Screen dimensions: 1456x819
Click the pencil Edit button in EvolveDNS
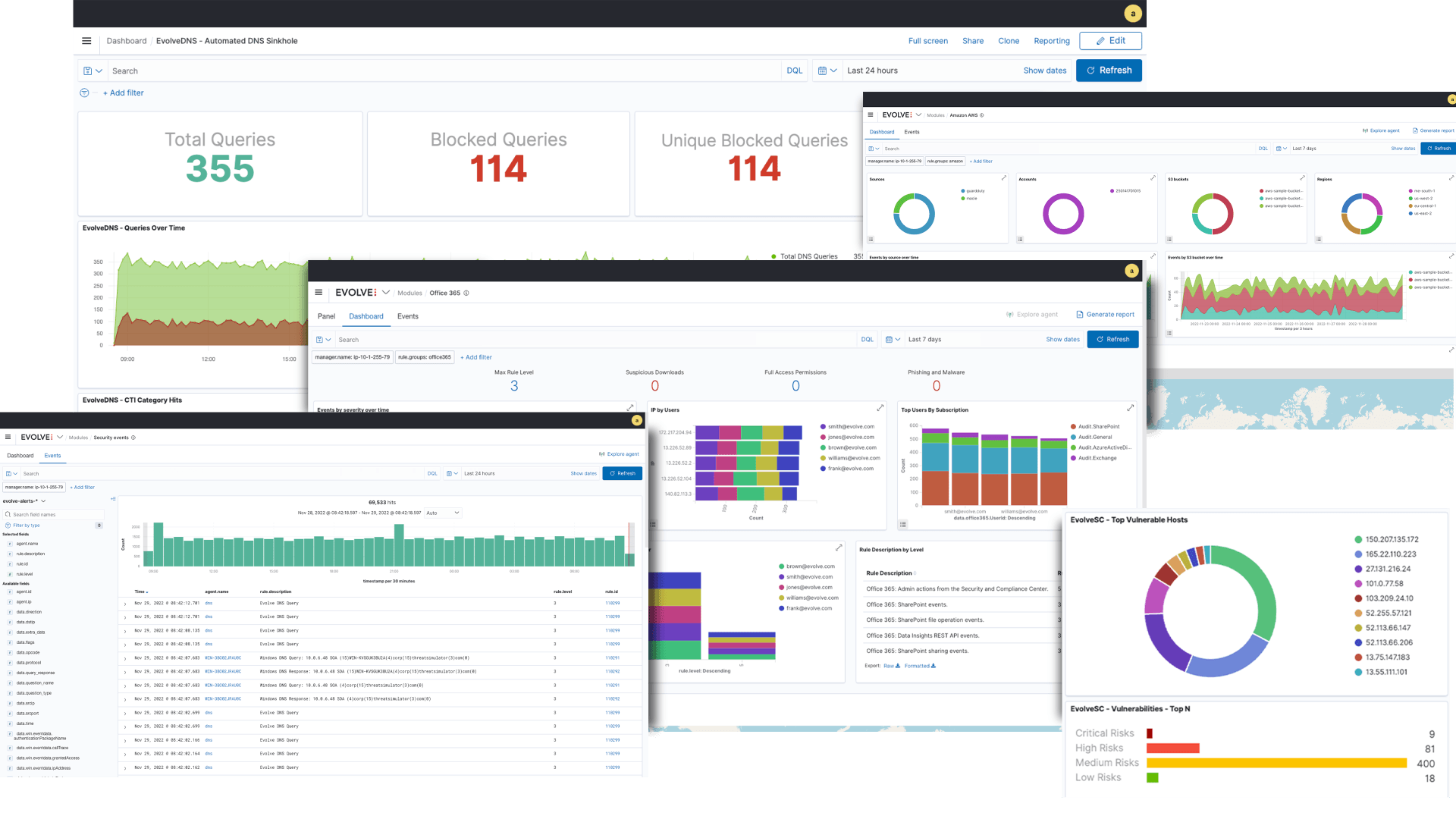click(1110, 41)
